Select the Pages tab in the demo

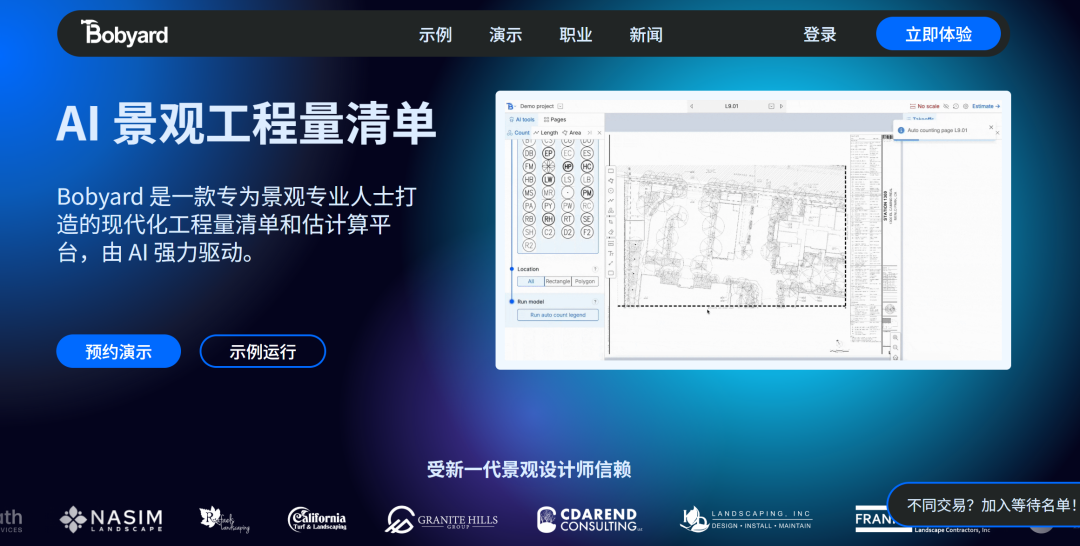pyautogui.click(x=555, y=120)
